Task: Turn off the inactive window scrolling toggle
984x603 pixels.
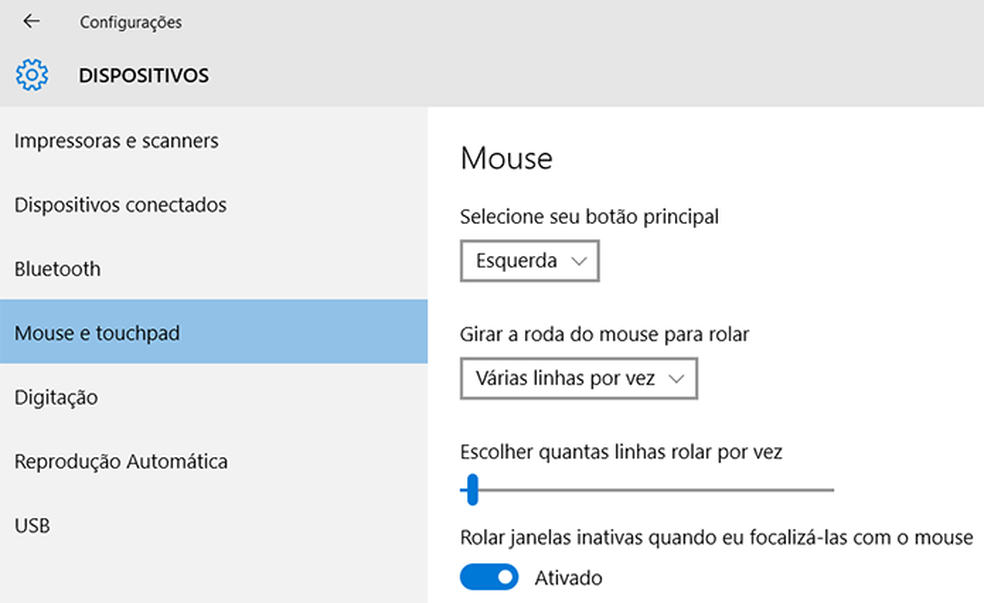Action: (x=489, y=577)
